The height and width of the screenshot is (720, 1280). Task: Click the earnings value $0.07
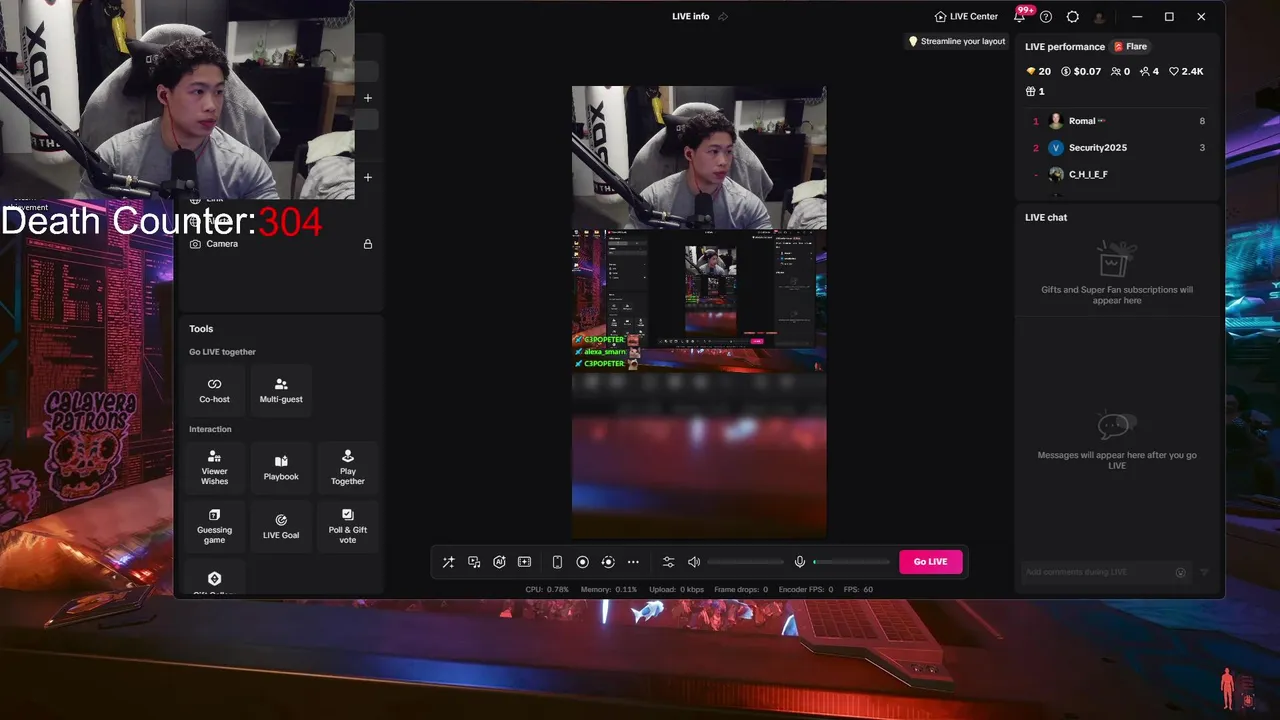coord(1081,72)
